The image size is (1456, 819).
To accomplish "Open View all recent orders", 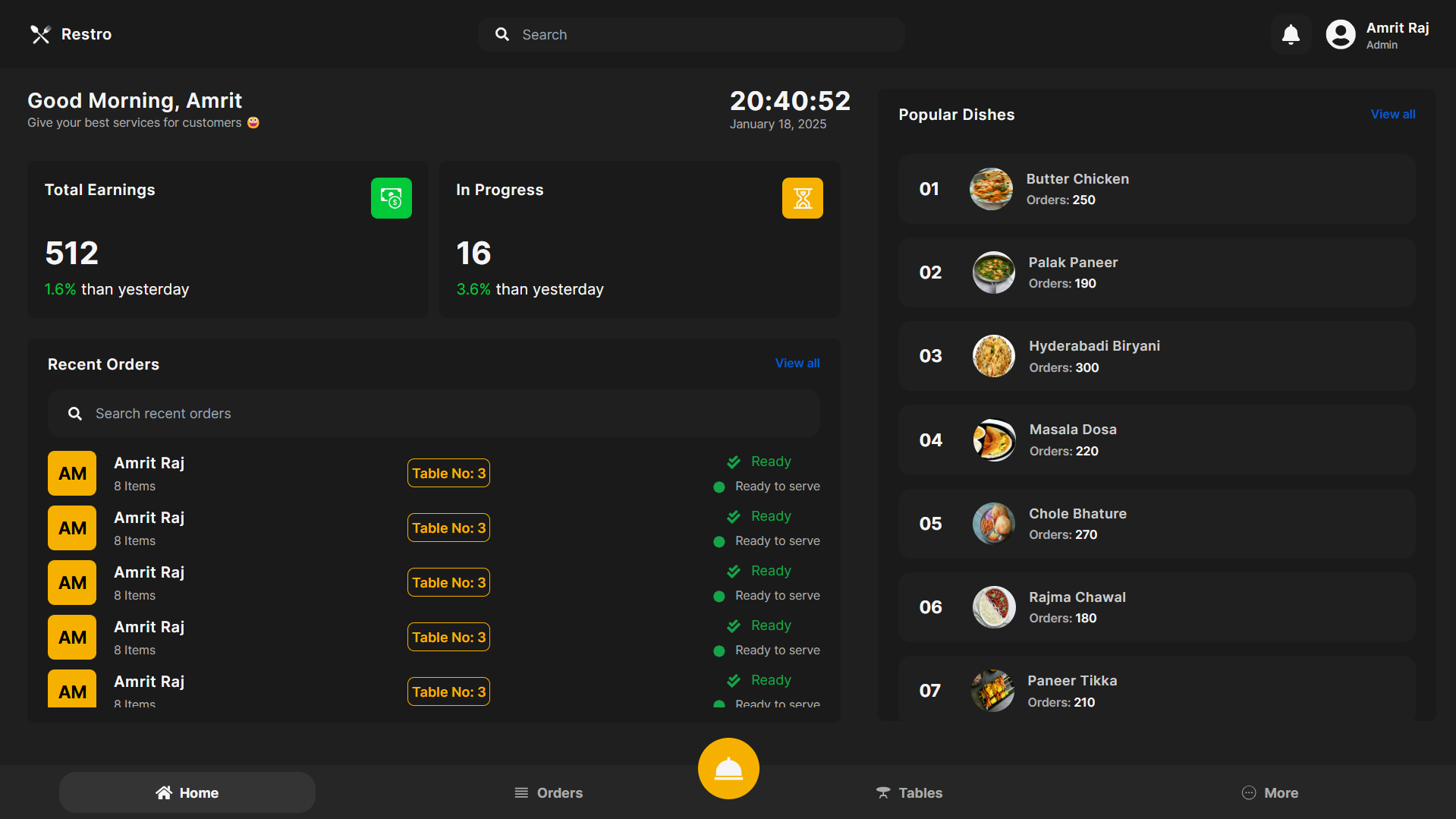I will pos(797,363).
